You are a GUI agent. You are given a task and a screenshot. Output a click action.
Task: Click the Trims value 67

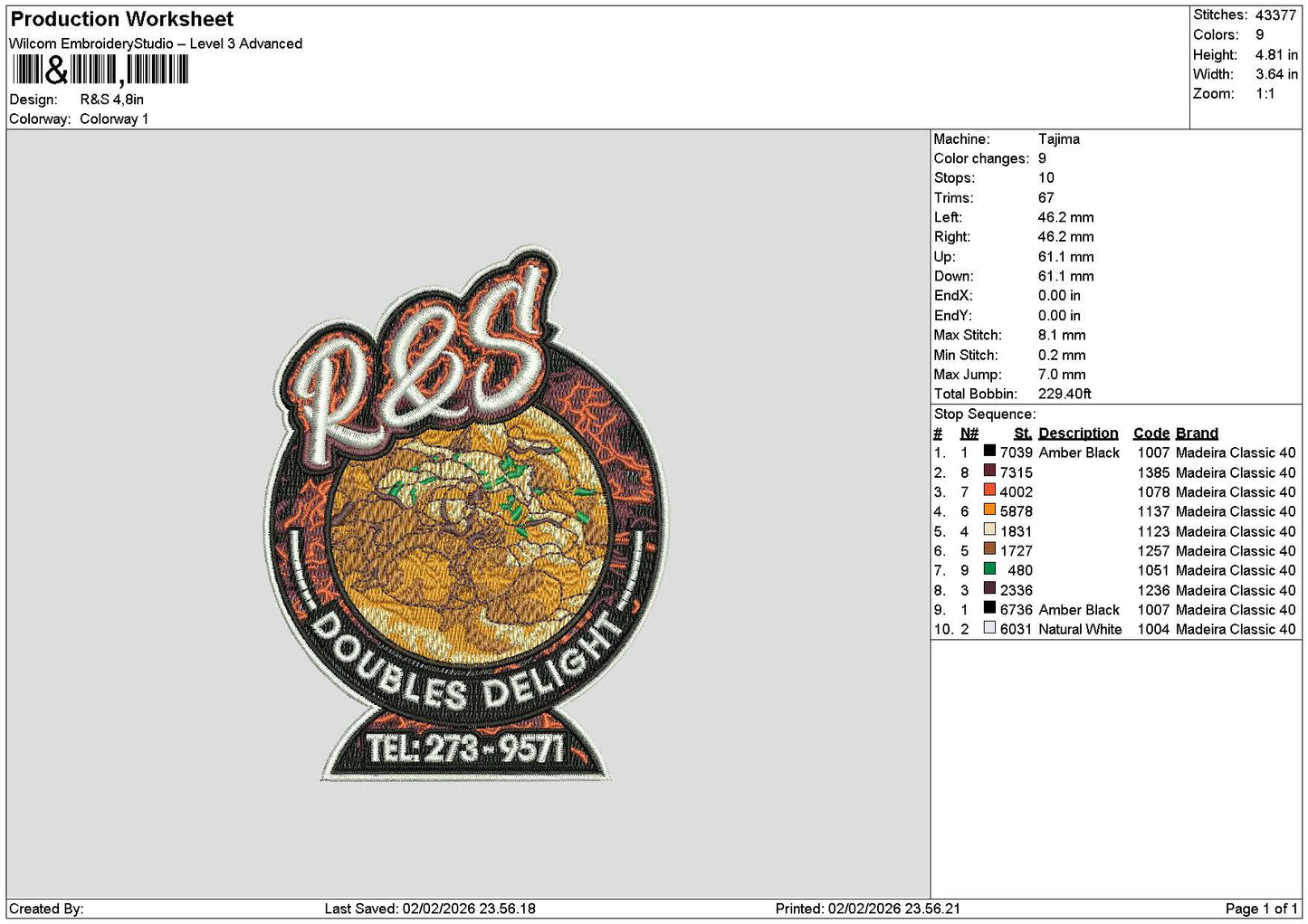click(x=1045, y=198)
